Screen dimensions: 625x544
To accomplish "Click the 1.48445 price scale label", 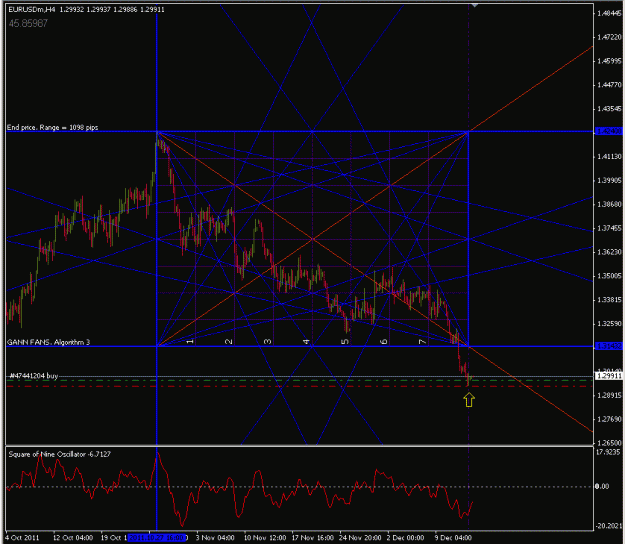I will click(609, 14).
